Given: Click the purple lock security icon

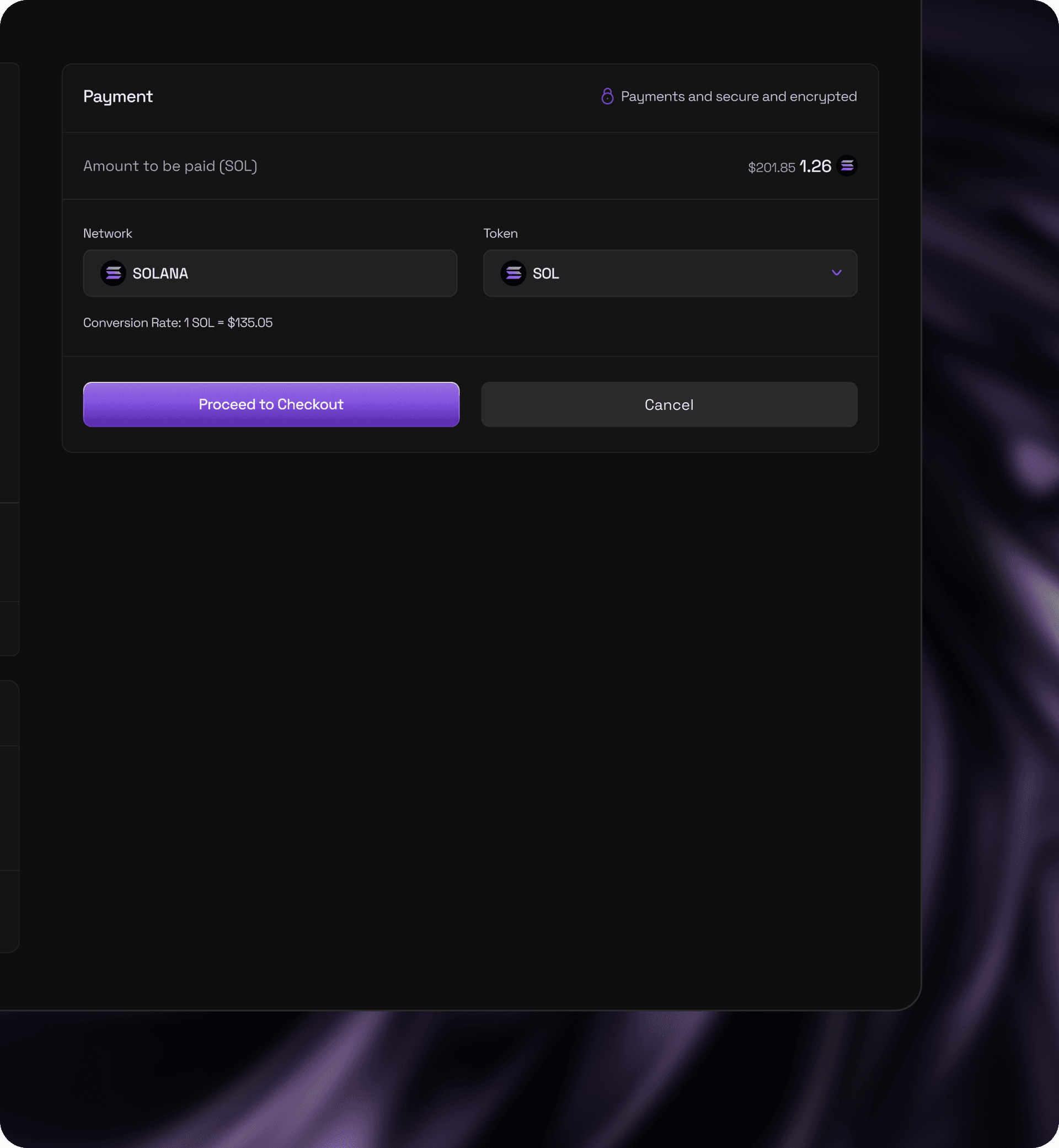Looking at the screenshot, I should (x=607, y=97).
